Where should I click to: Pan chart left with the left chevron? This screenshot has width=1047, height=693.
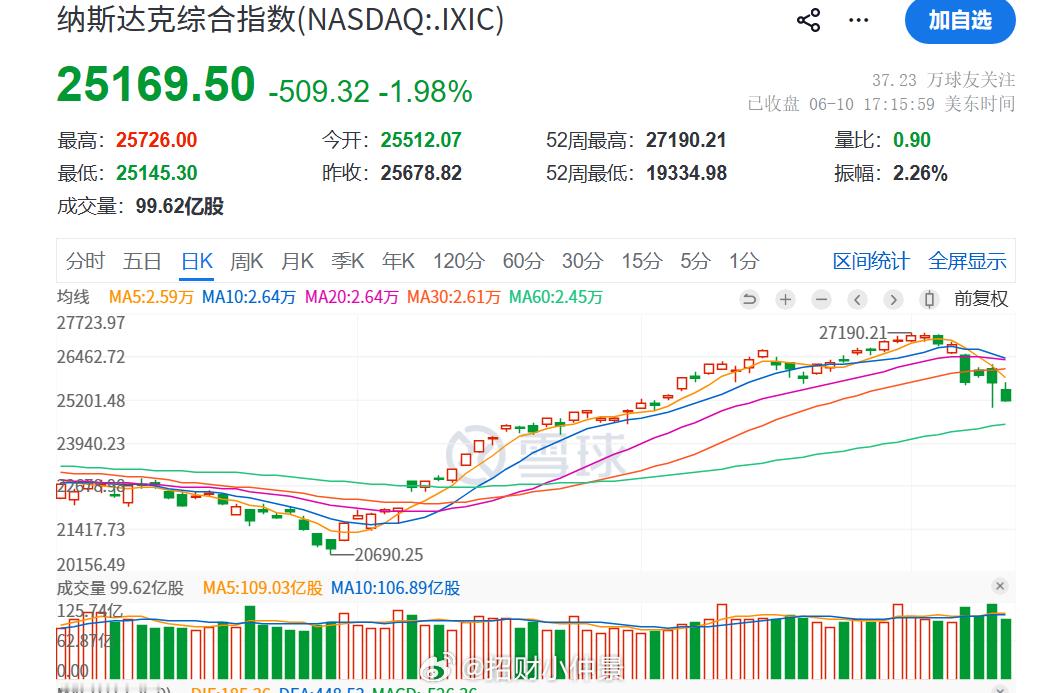click(x=858, y=299)
